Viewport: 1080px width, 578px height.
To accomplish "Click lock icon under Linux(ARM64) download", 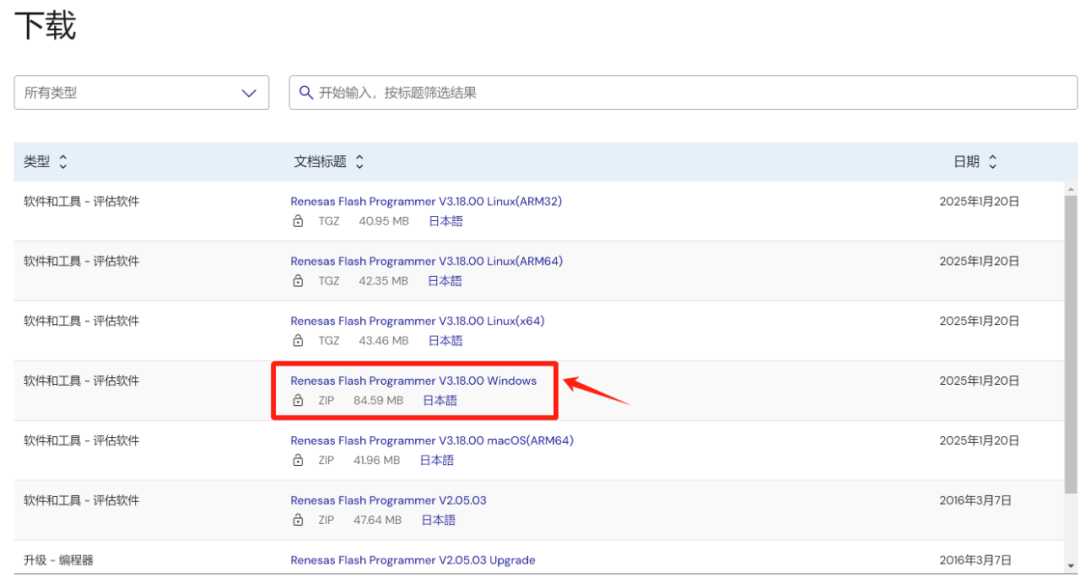I will coord(298,281).
